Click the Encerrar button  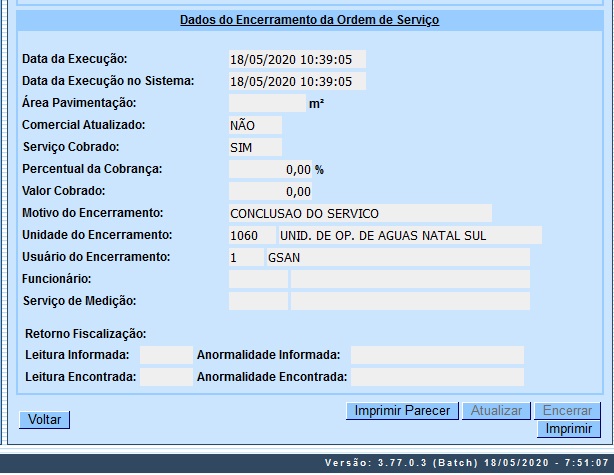point(569,411)
